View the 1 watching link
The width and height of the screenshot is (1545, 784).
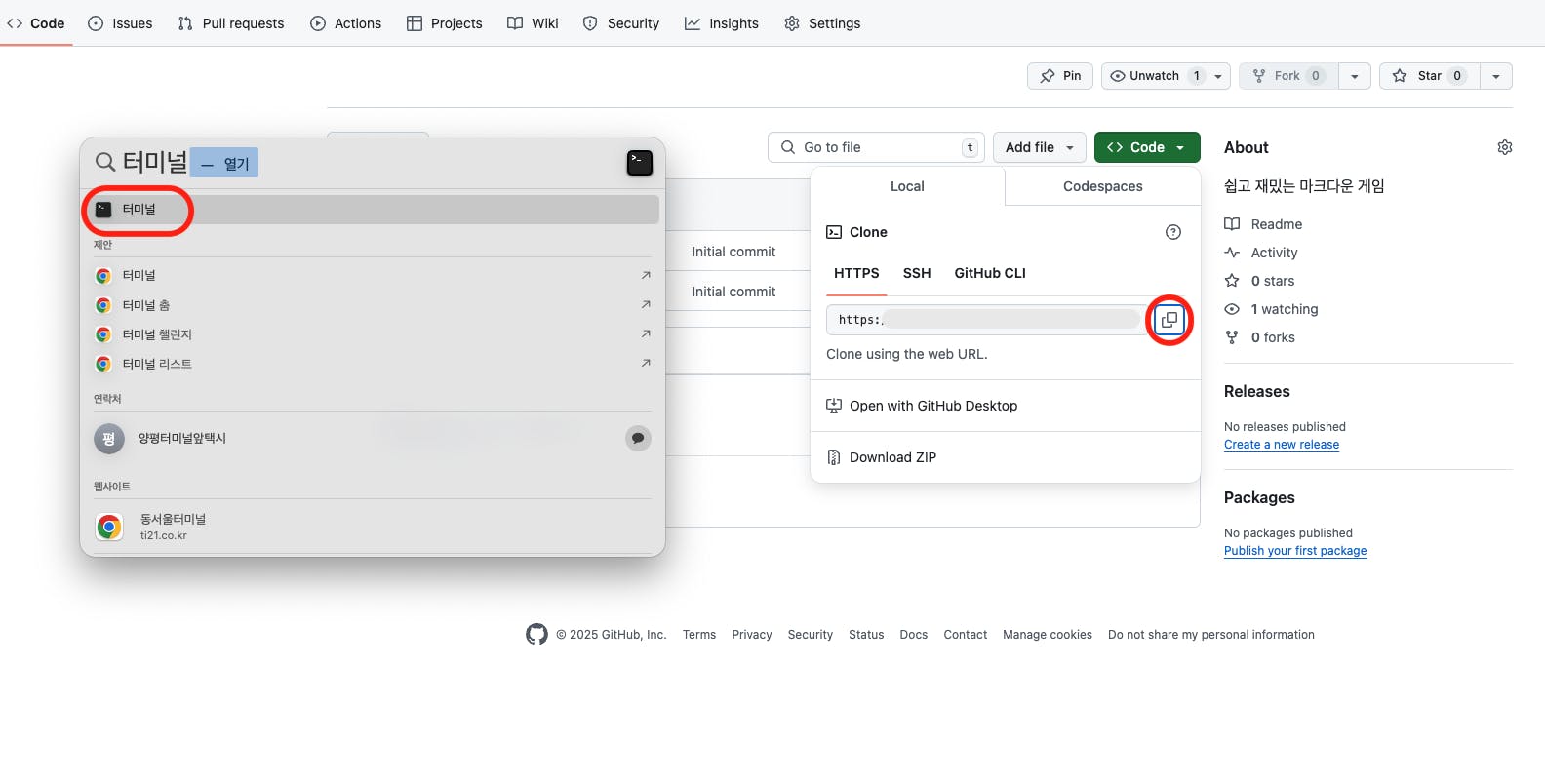tap(1271, 309)
